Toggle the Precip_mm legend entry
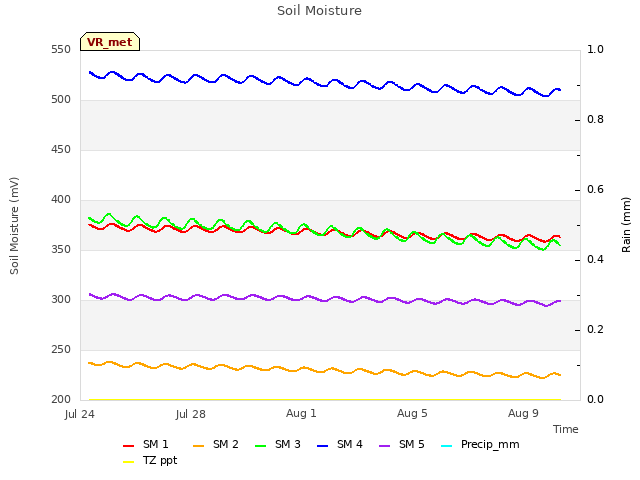The width and height of the screenshot is (640, 480). [480, 444]
